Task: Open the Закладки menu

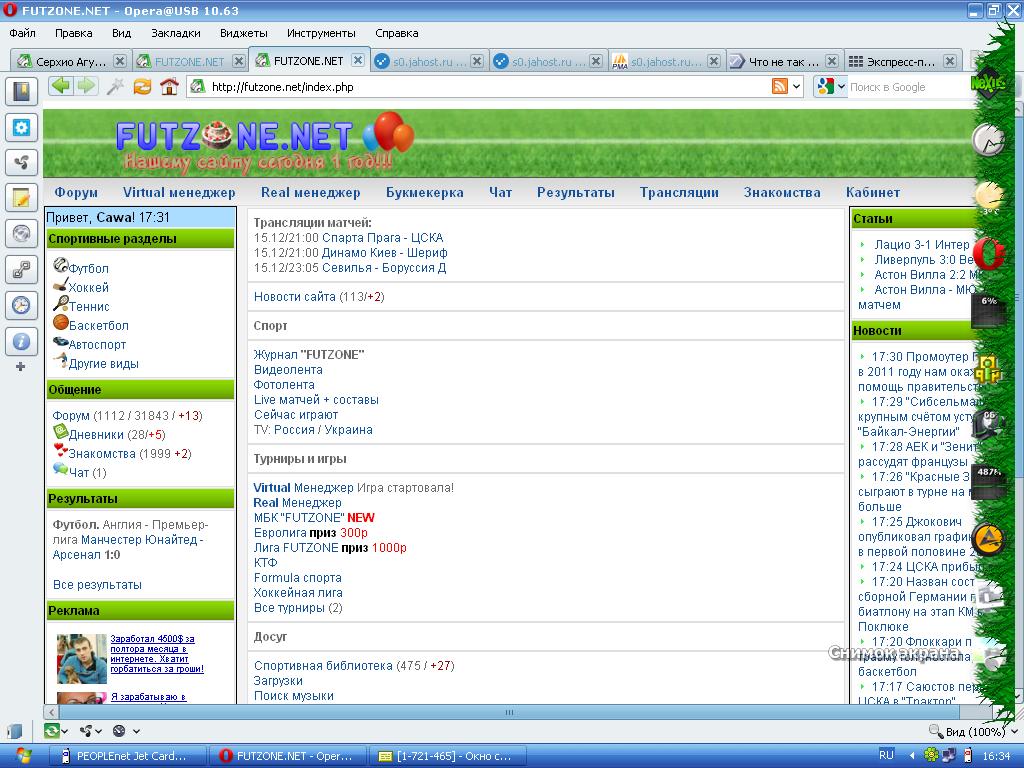Action: pos(176,33)
